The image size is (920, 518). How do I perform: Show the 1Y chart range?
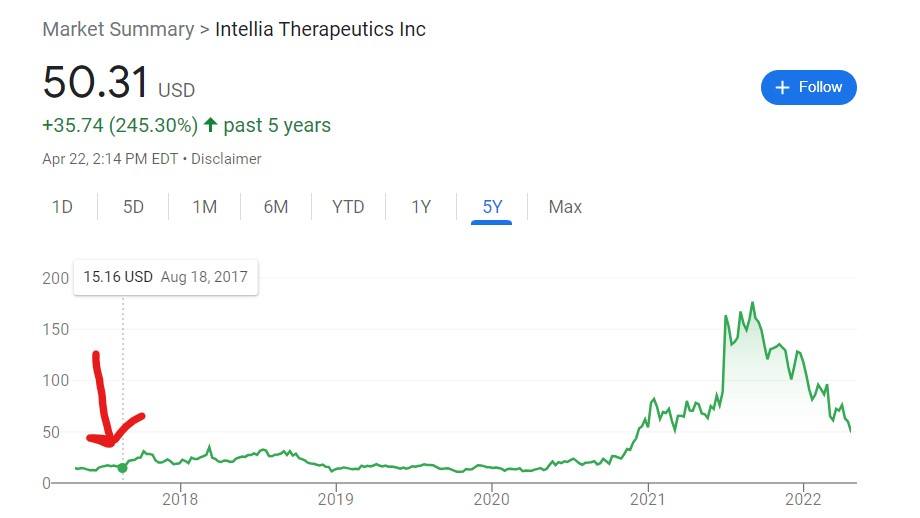421,207
